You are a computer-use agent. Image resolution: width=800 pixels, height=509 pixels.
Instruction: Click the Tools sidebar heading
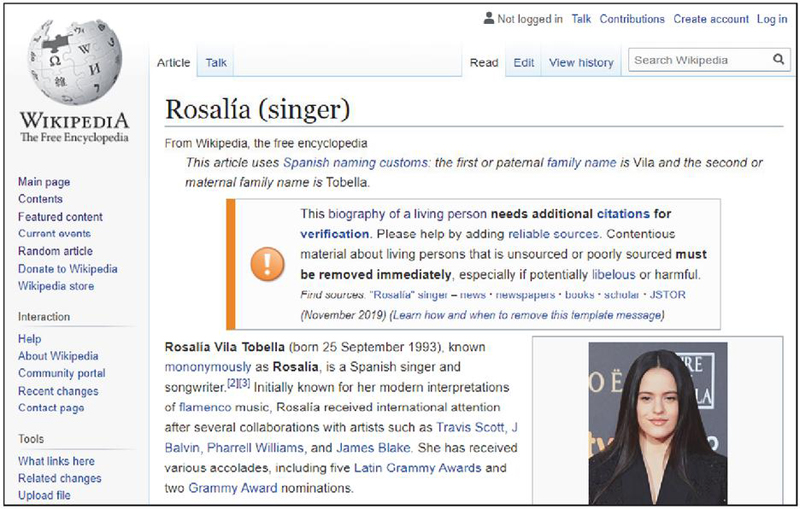pos(31,439)
